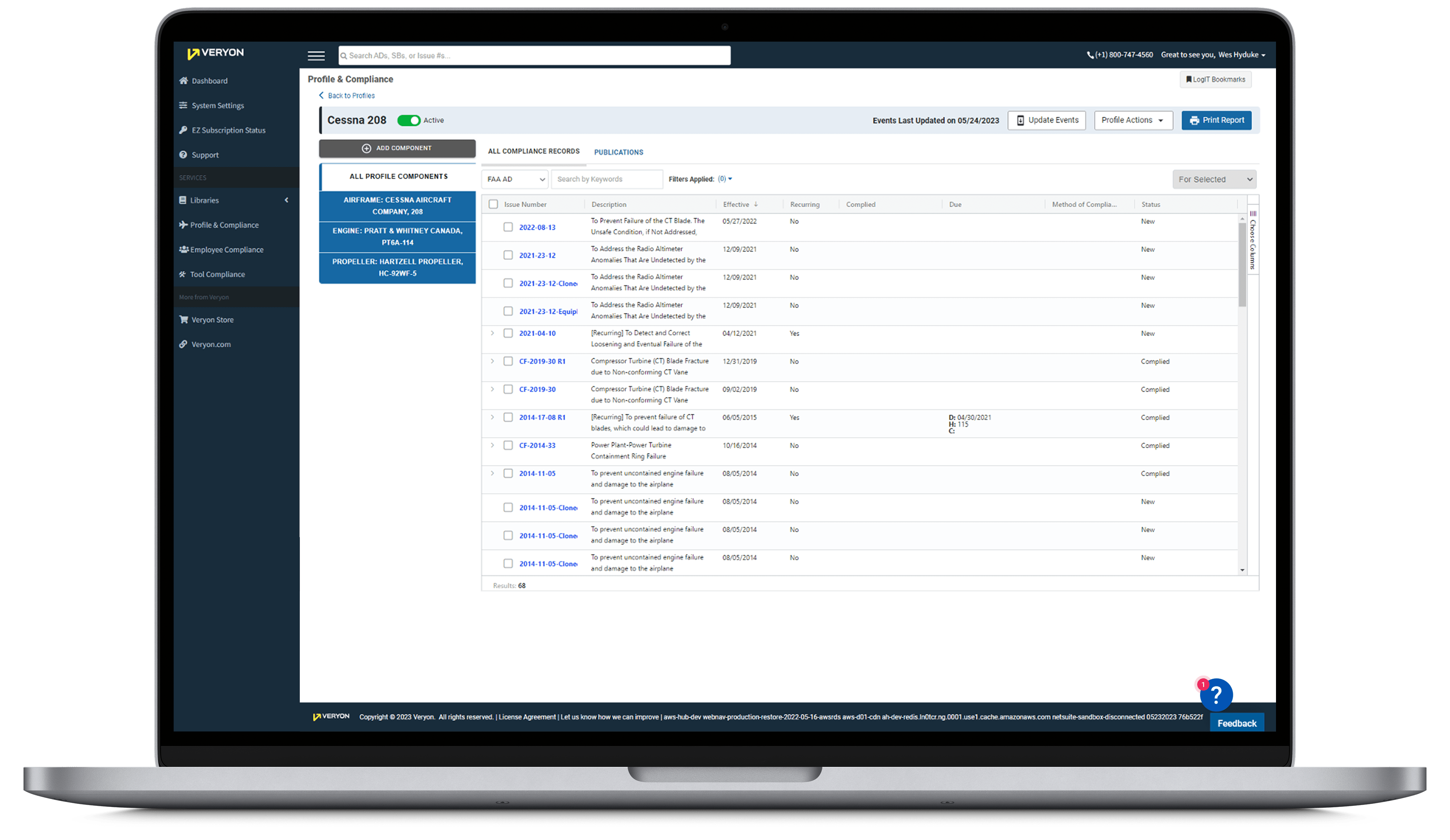This screenshot has height=840, width=1450.
Task: Tick the select-all checkbox in the table header
Action: [x=493, y=204]
